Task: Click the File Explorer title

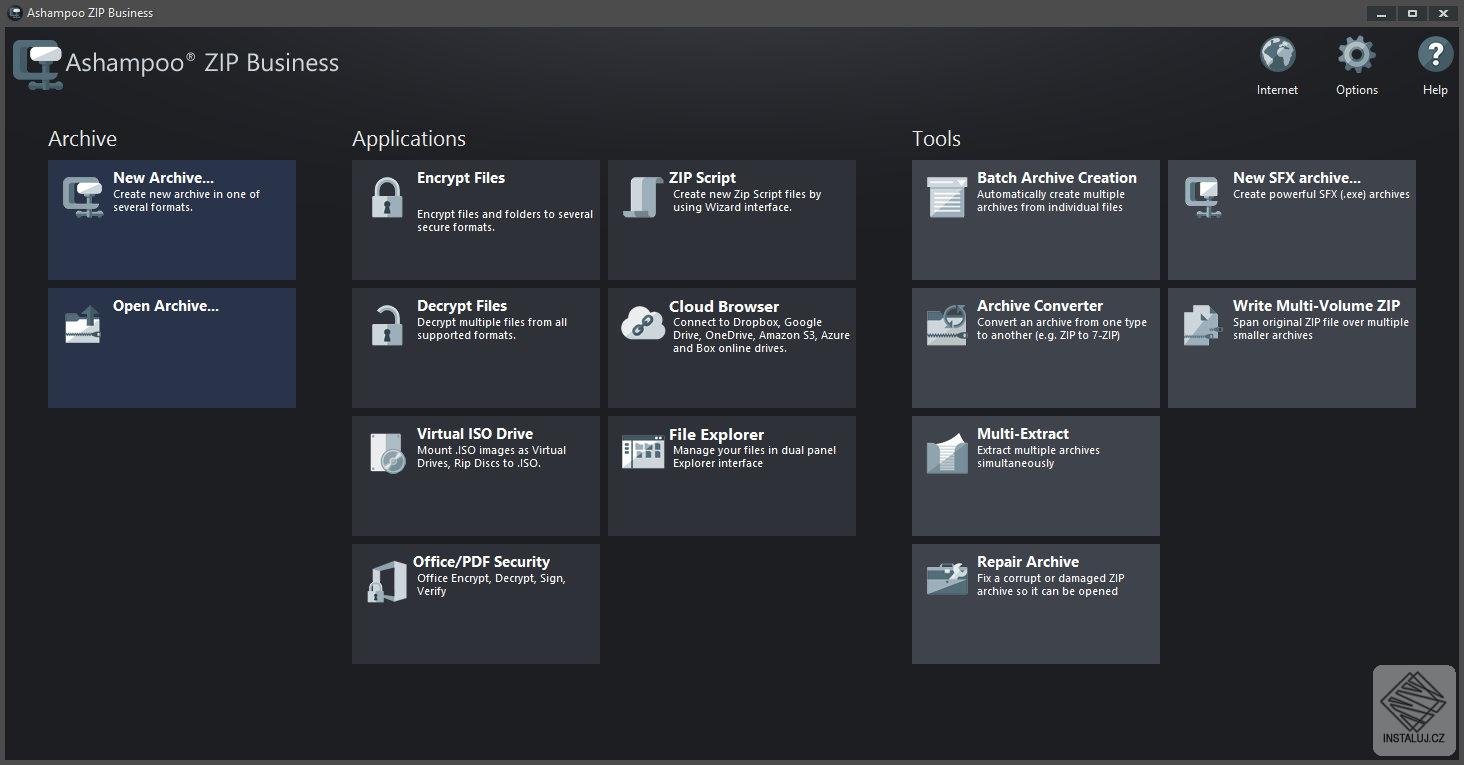Action: 716,435
